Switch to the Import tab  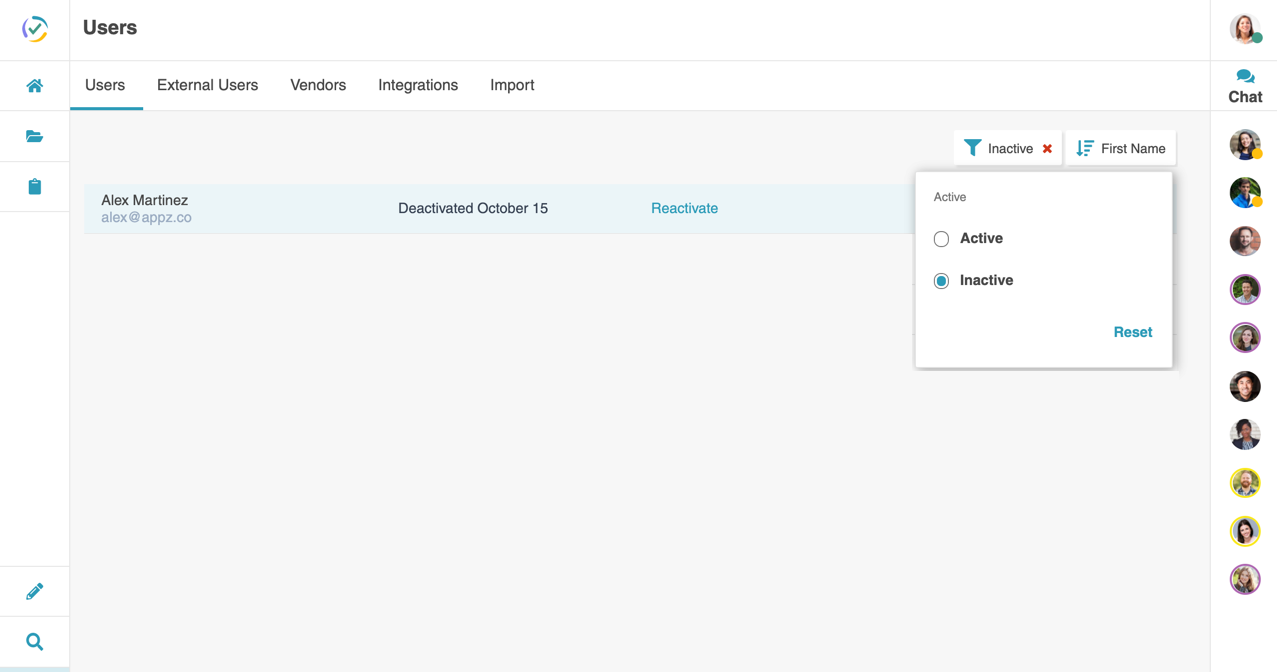(511, 85)
